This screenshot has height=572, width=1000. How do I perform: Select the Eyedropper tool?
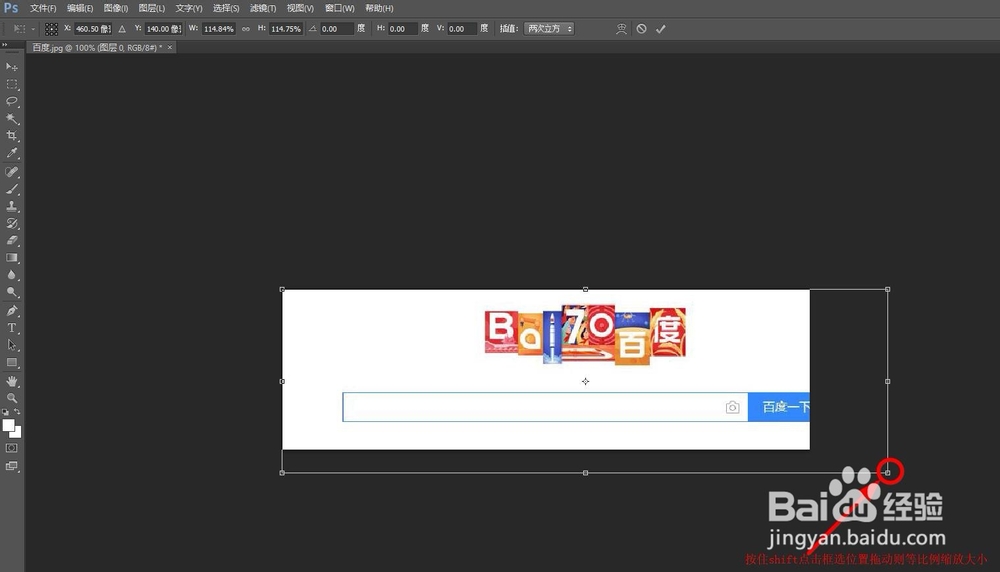(11, 153)
